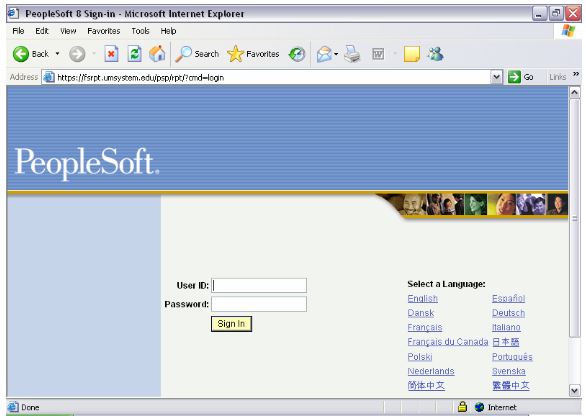Select Polski language link
This screenshot has height=416, width=586.
pos(420,357)
